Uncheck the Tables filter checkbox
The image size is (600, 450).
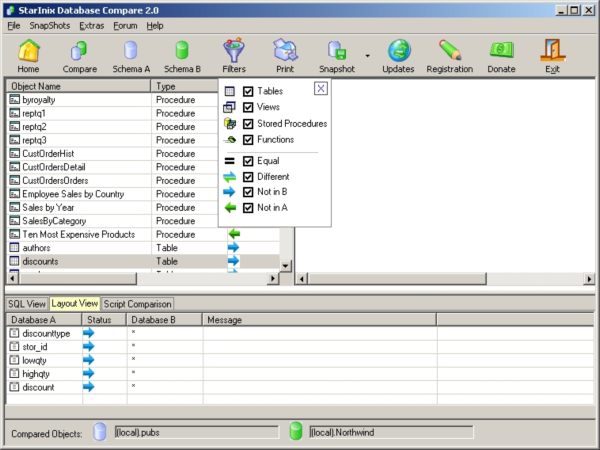coord(248,91)
